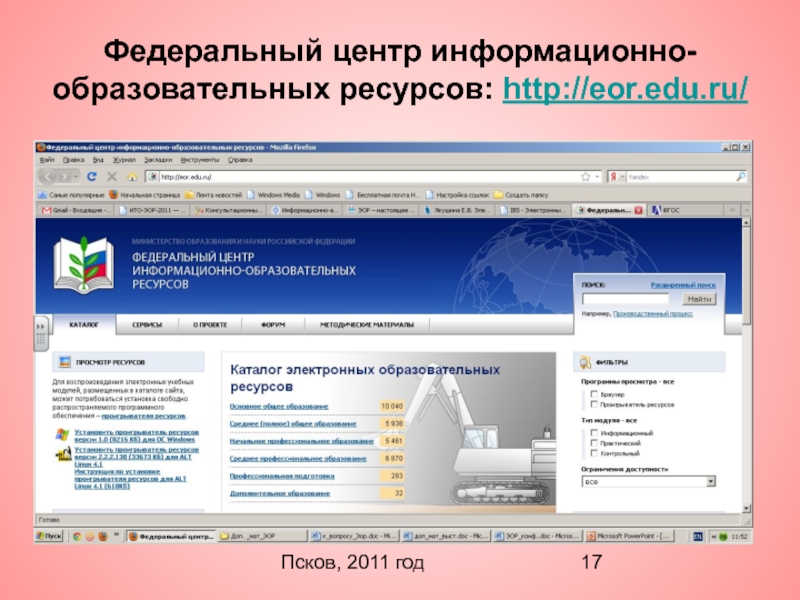The height and width of the screenshot is (600, 800).
Task: Follow the http://eor.edu.ru/ slide title link
Action: [x=625, y=89]
